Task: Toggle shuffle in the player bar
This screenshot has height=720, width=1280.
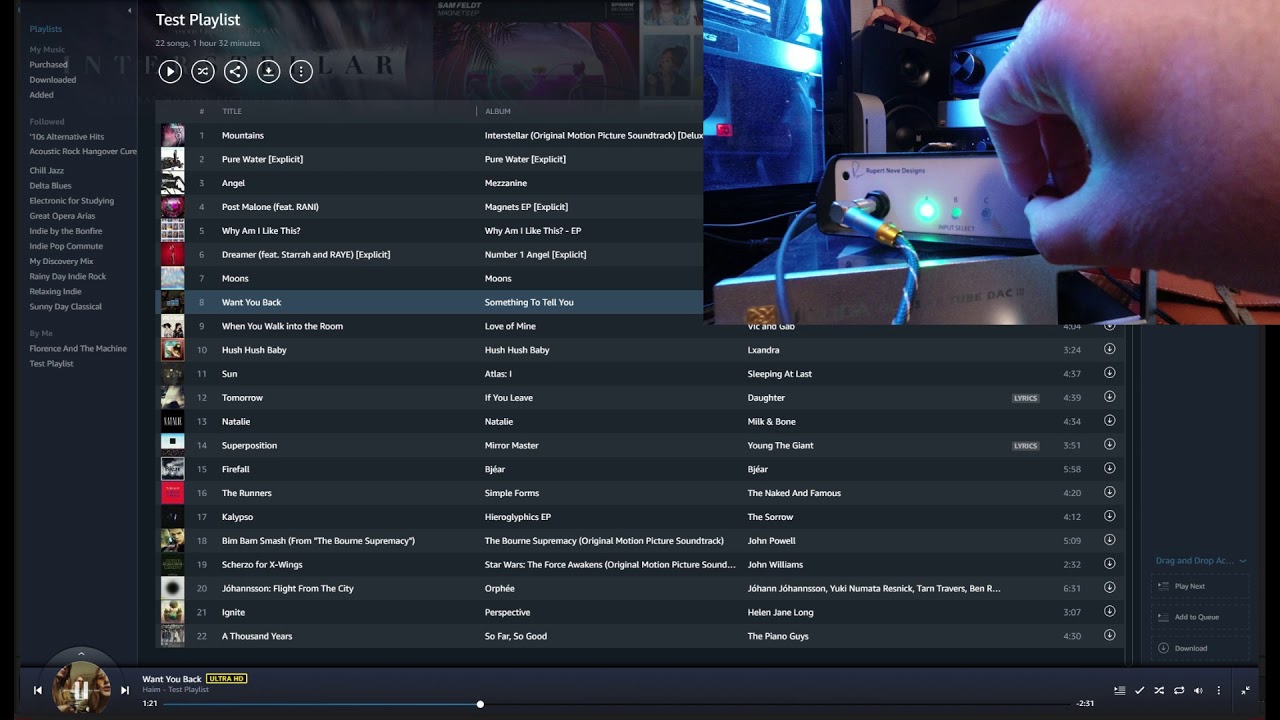Action: [x=1159, y=690]
